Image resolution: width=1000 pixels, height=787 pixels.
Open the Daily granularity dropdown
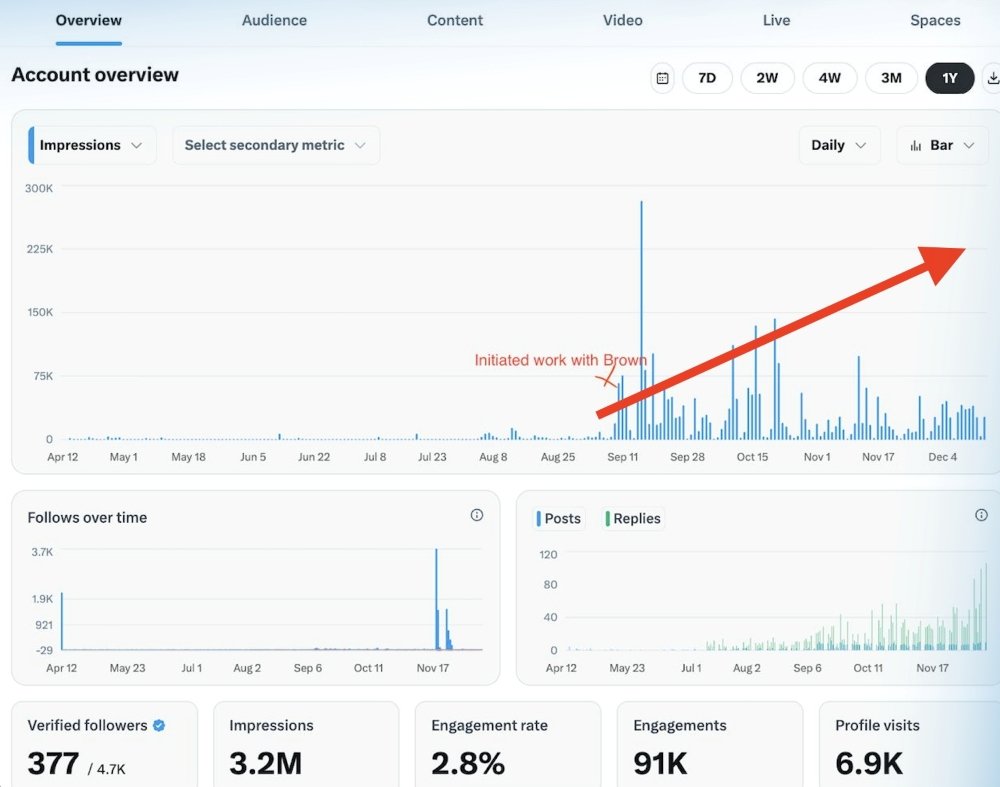coord(838,145)
